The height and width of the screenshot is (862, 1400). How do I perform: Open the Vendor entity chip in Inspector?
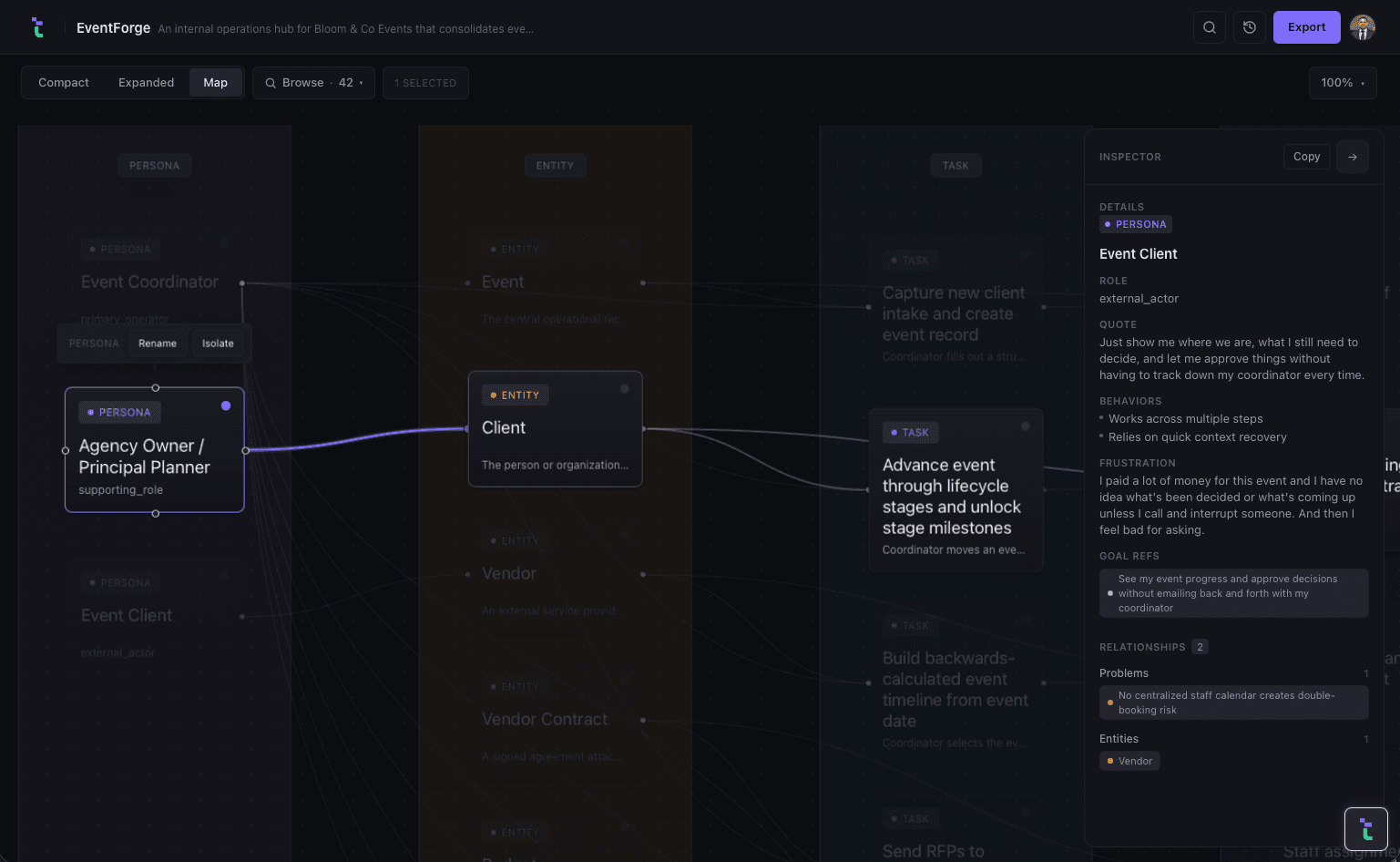(1129, 761)
